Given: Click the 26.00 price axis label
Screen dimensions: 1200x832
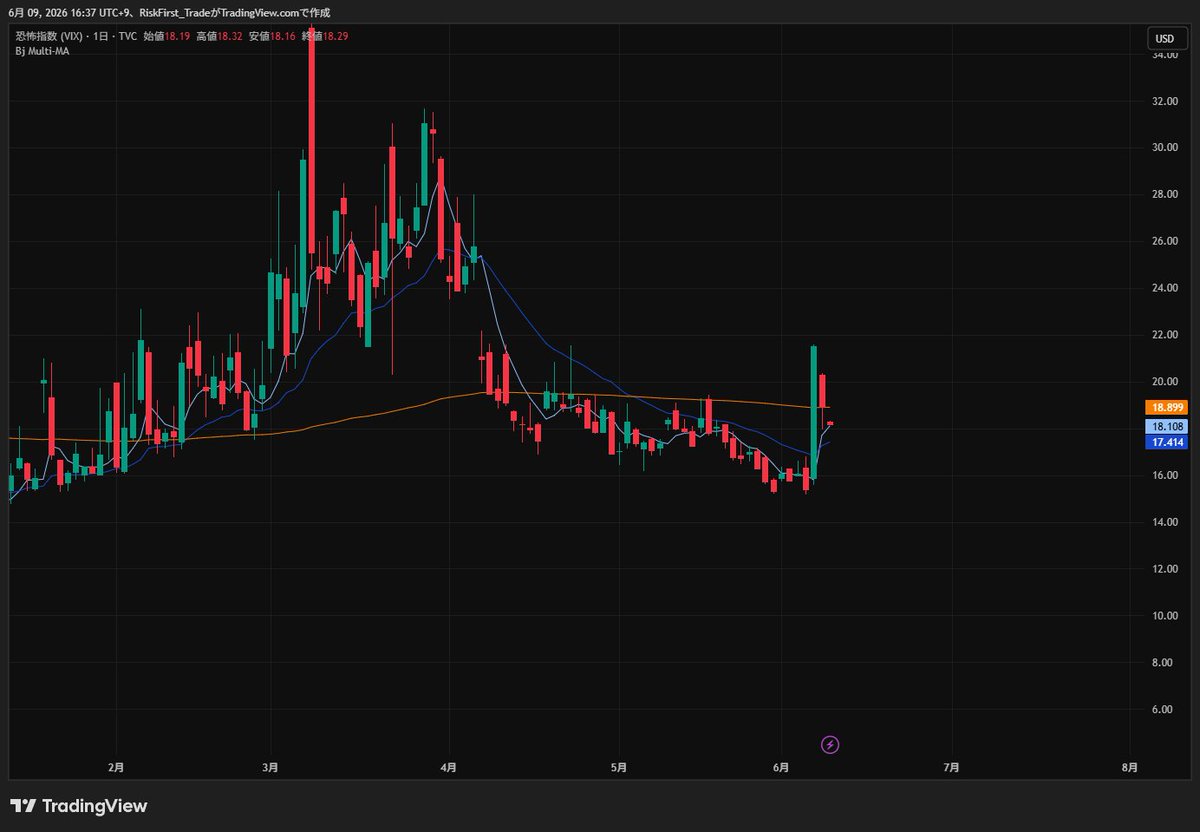Looking at the screenshot, I should click(x=1164, y=242).
